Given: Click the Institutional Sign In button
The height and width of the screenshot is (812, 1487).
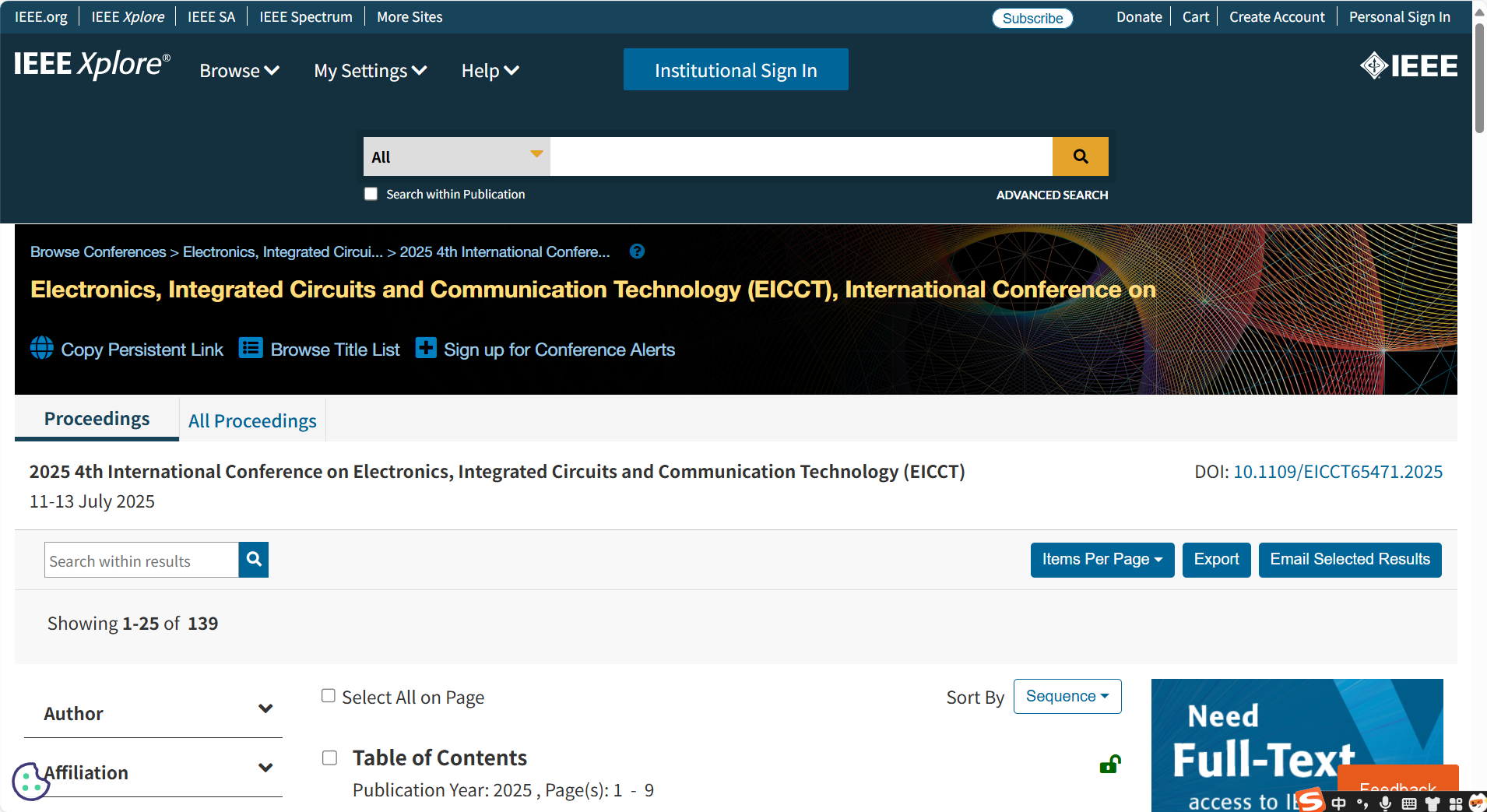Looking at the screenshot, I should click(736, 70).
